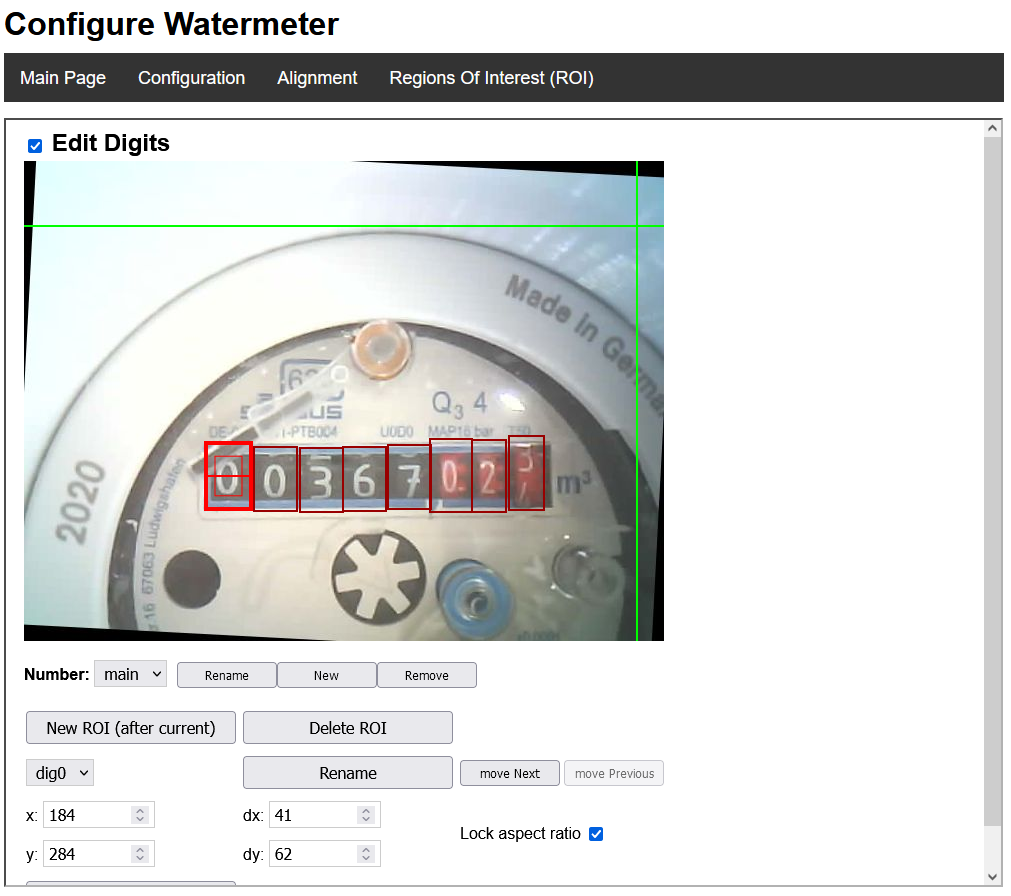Click the New number button
Viewport: 1011px width, 896px height.
coord(326,676)
